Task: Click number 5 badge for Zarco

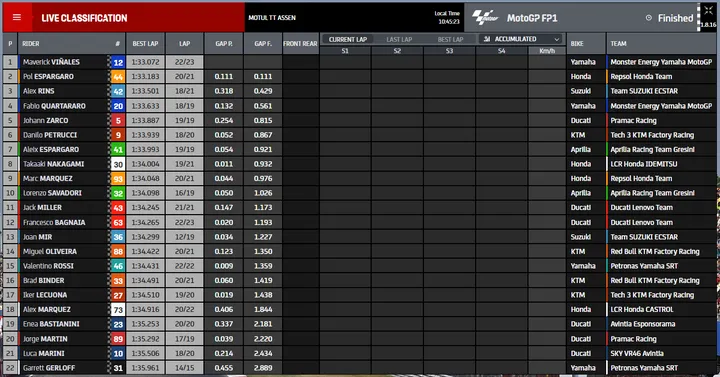Action: click(x=118, y=120)
